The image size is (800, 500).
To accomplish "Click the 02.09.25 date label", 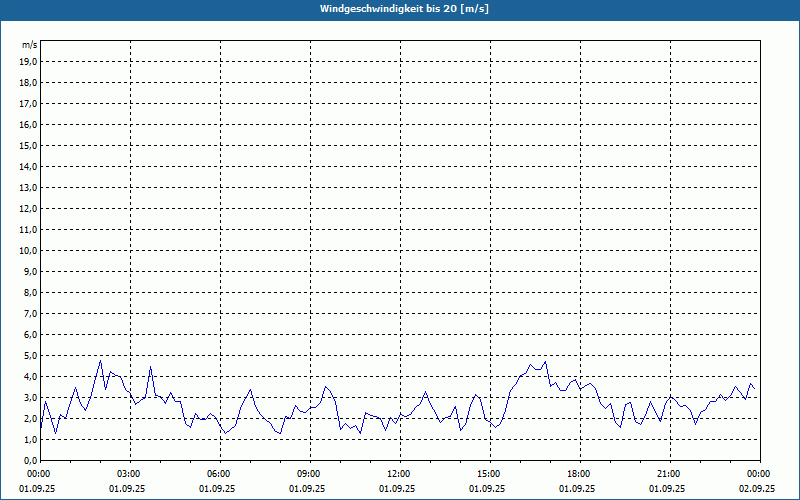I will 757,489.
